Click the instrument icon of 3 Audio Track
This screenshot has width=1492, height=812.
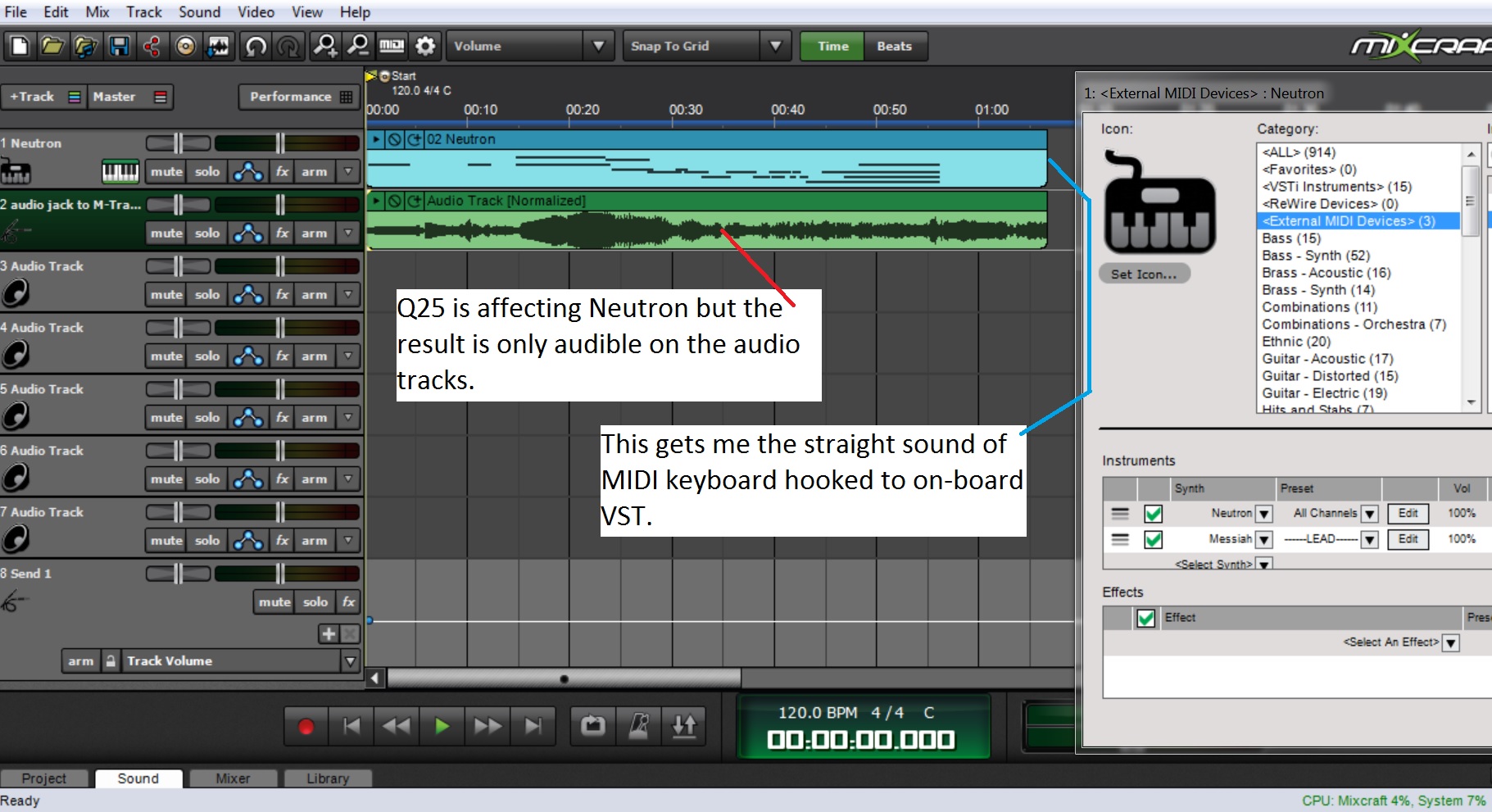tap(16, 293)
